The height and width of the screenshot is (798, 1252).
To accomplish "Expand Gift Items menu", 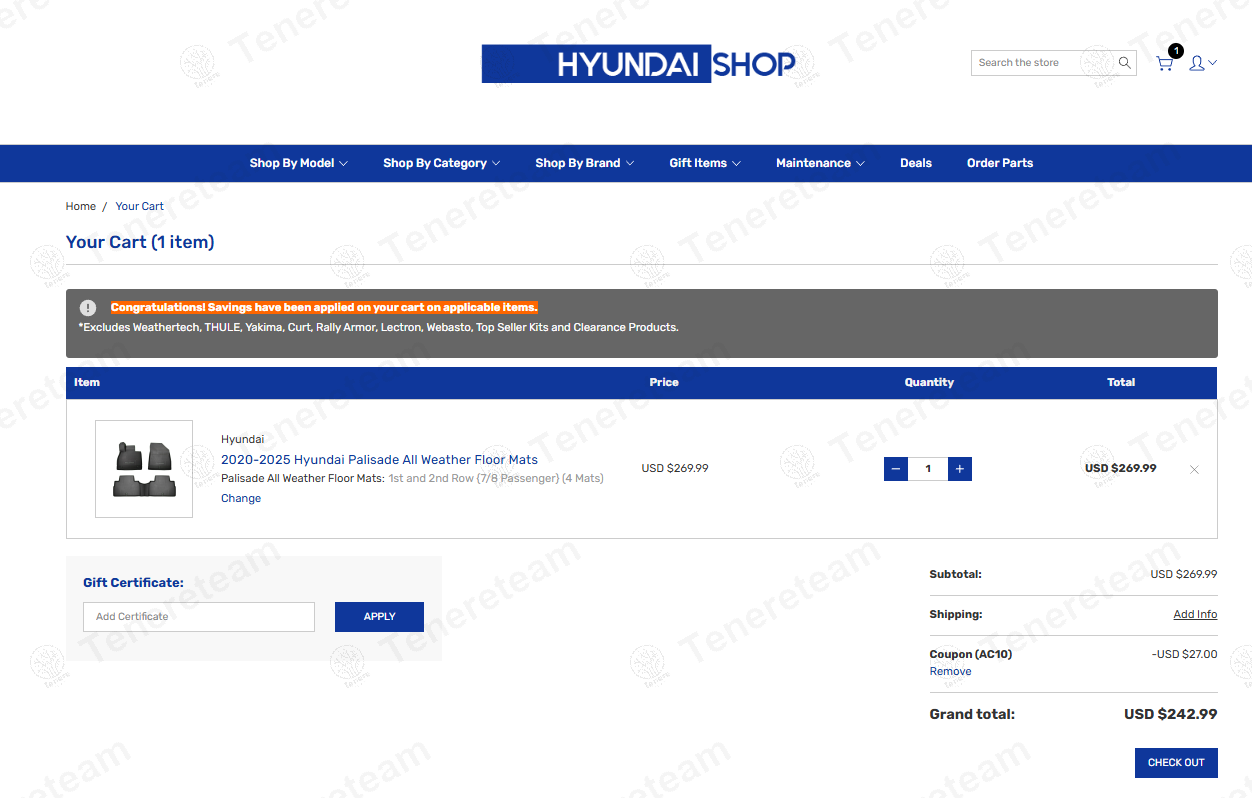I will coord(705,163).
